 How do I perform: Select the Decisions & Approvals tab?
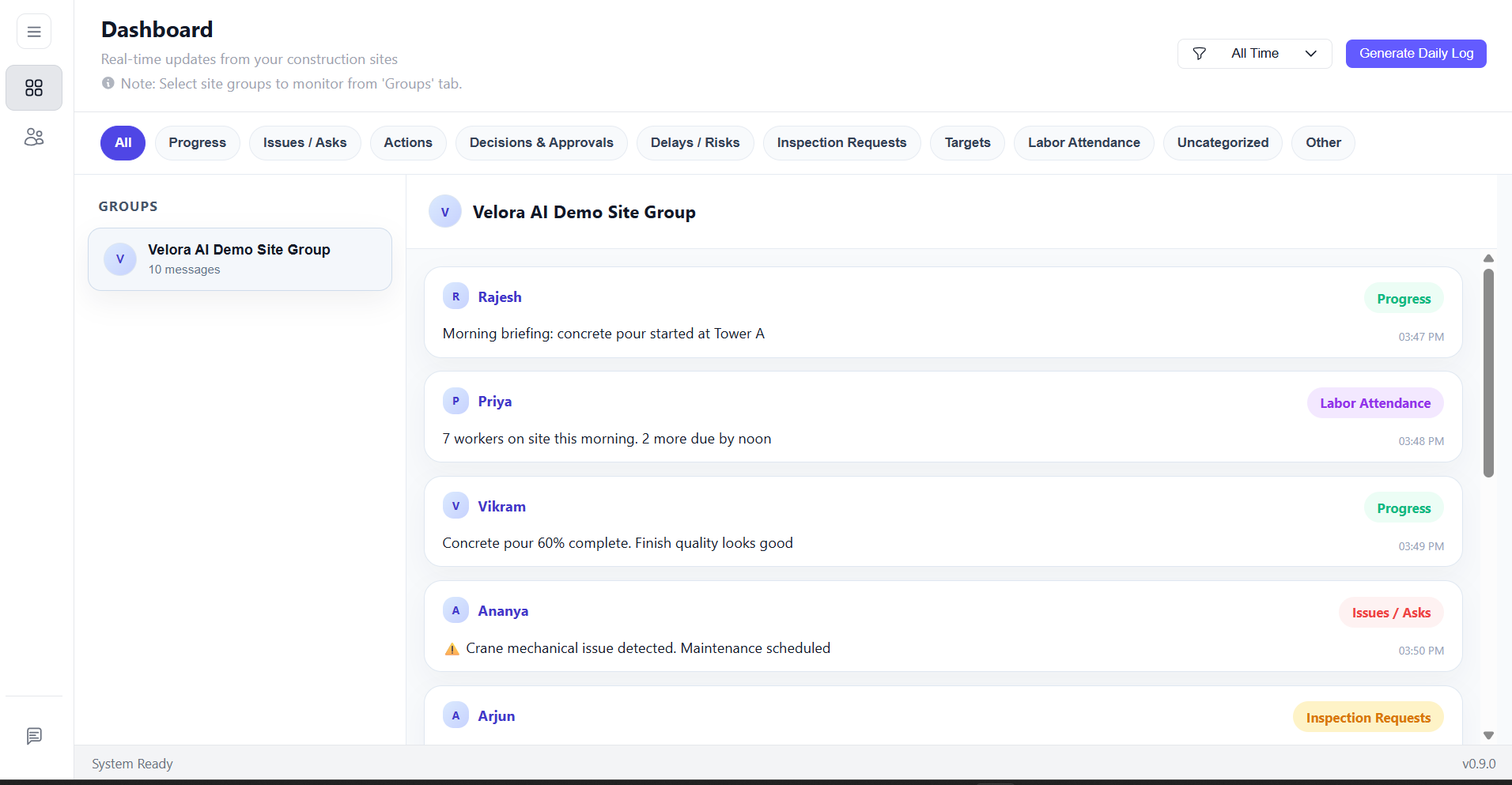pos(541,143)
